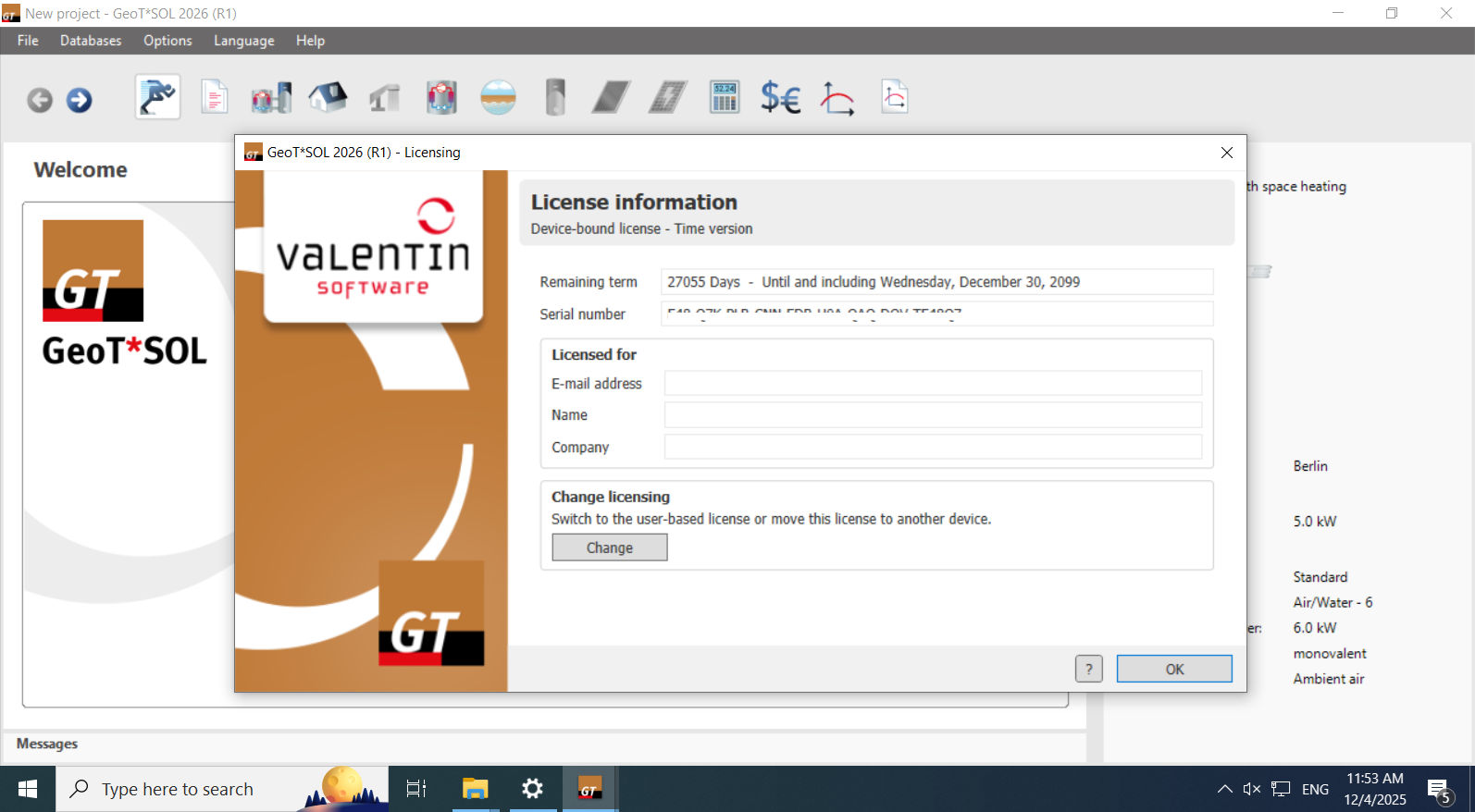The width and height of the screenshot is (1475, 812).
Task: Open the building house icon
Action: pos(328,97)
